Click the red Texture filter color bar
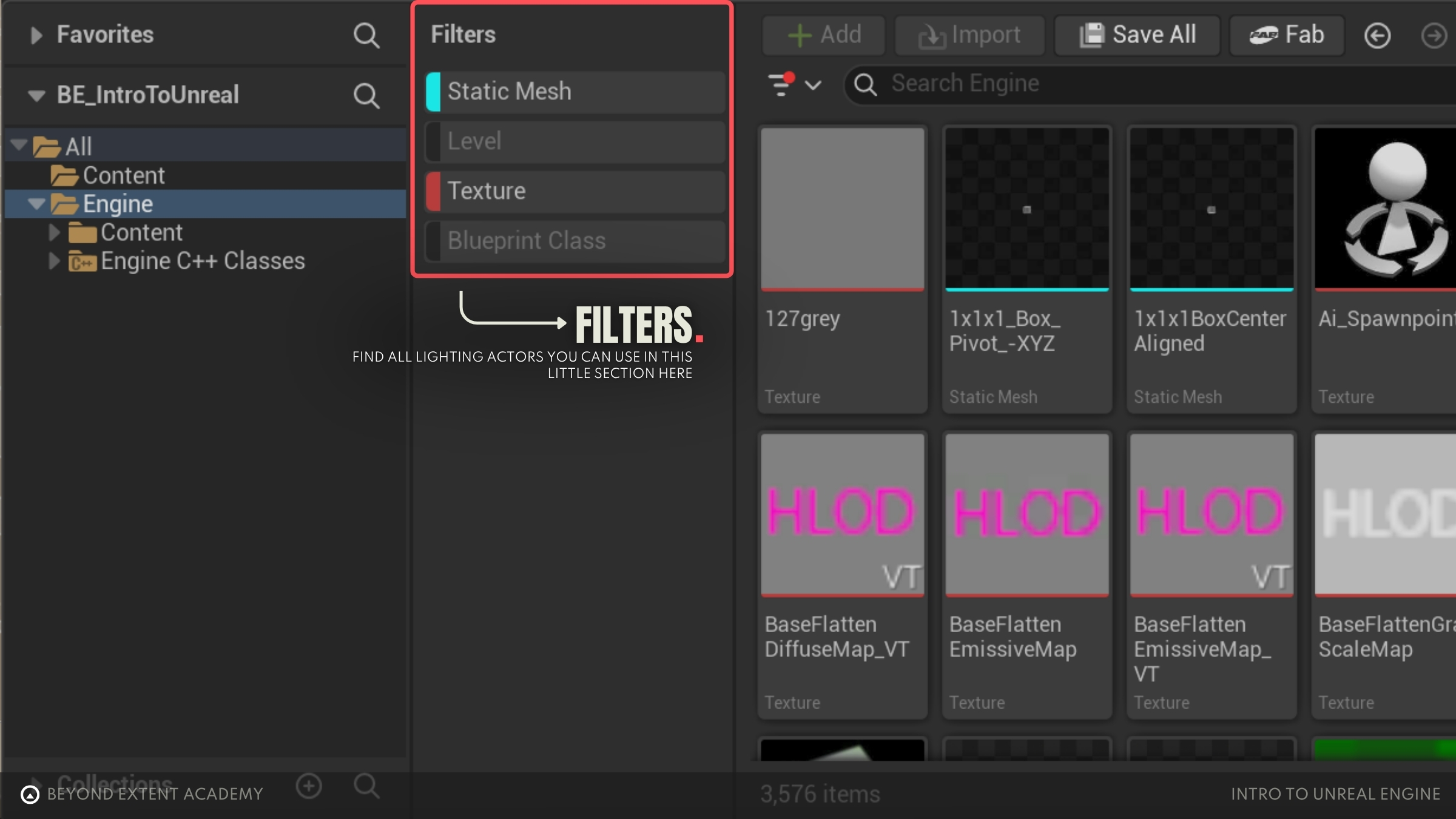This screenshot has height=819, width=1456. click(x=433, y=191)
